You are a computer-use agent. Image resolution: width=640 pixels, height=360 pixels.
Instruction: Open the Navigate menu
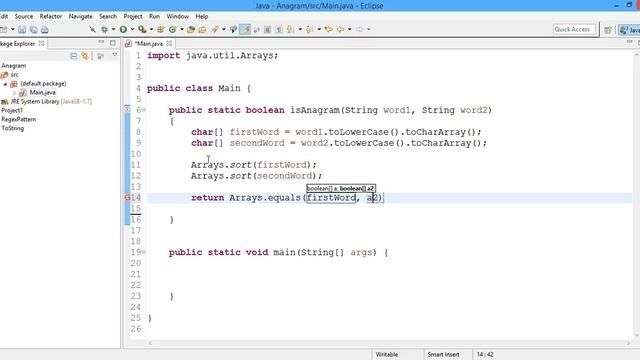80,16
